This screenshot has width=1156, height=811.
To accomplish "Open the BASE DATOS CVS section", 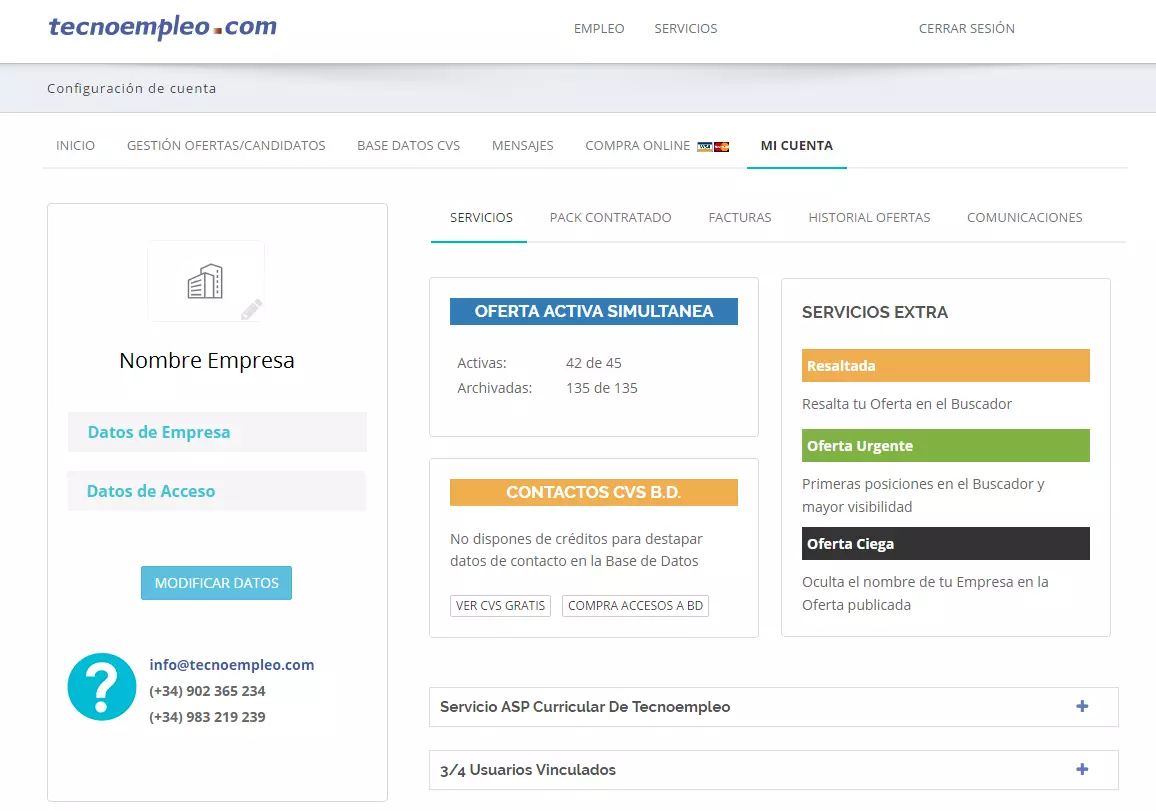I will (408, 145).
